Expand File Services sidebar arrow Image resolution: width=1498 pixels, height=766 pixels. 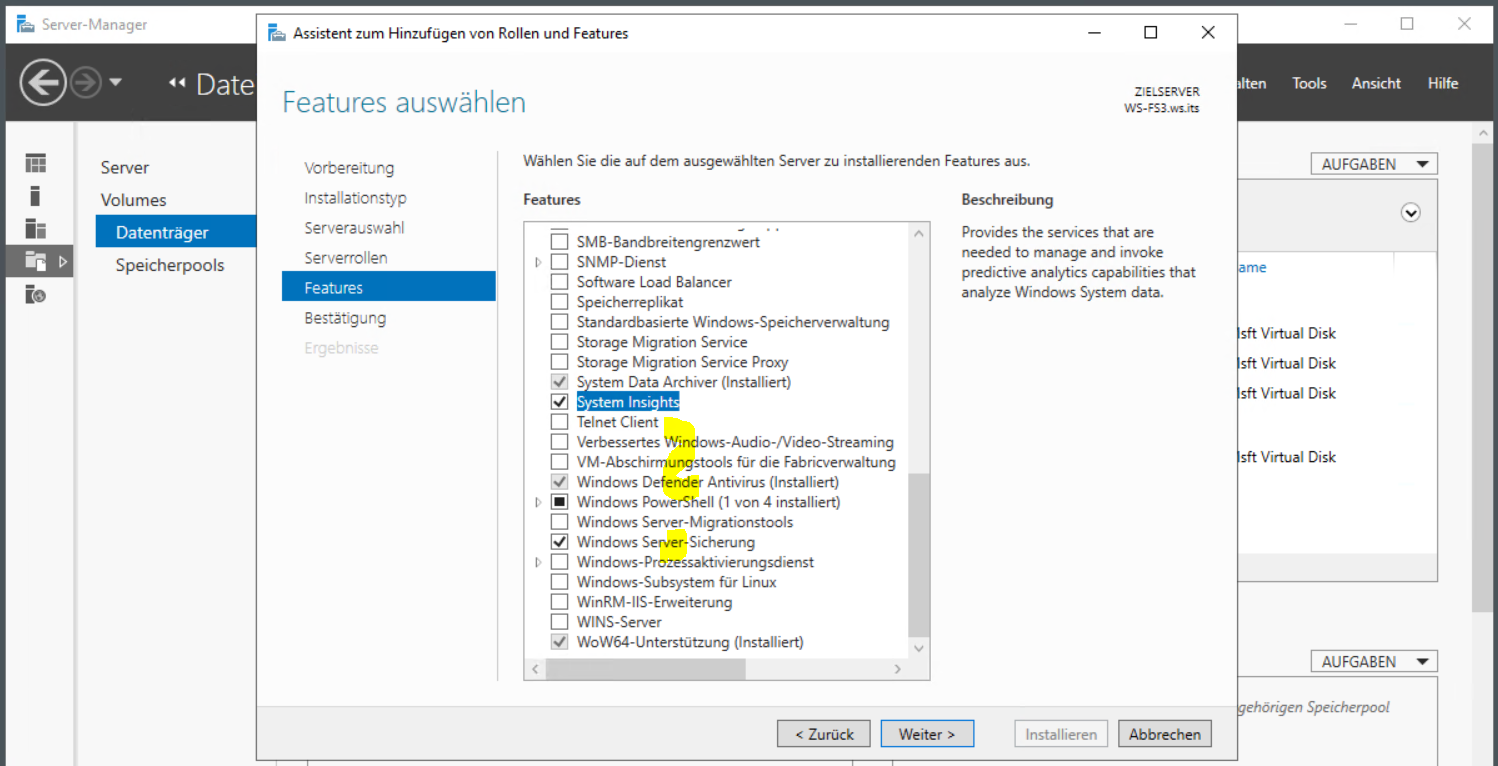click(62, 262)
